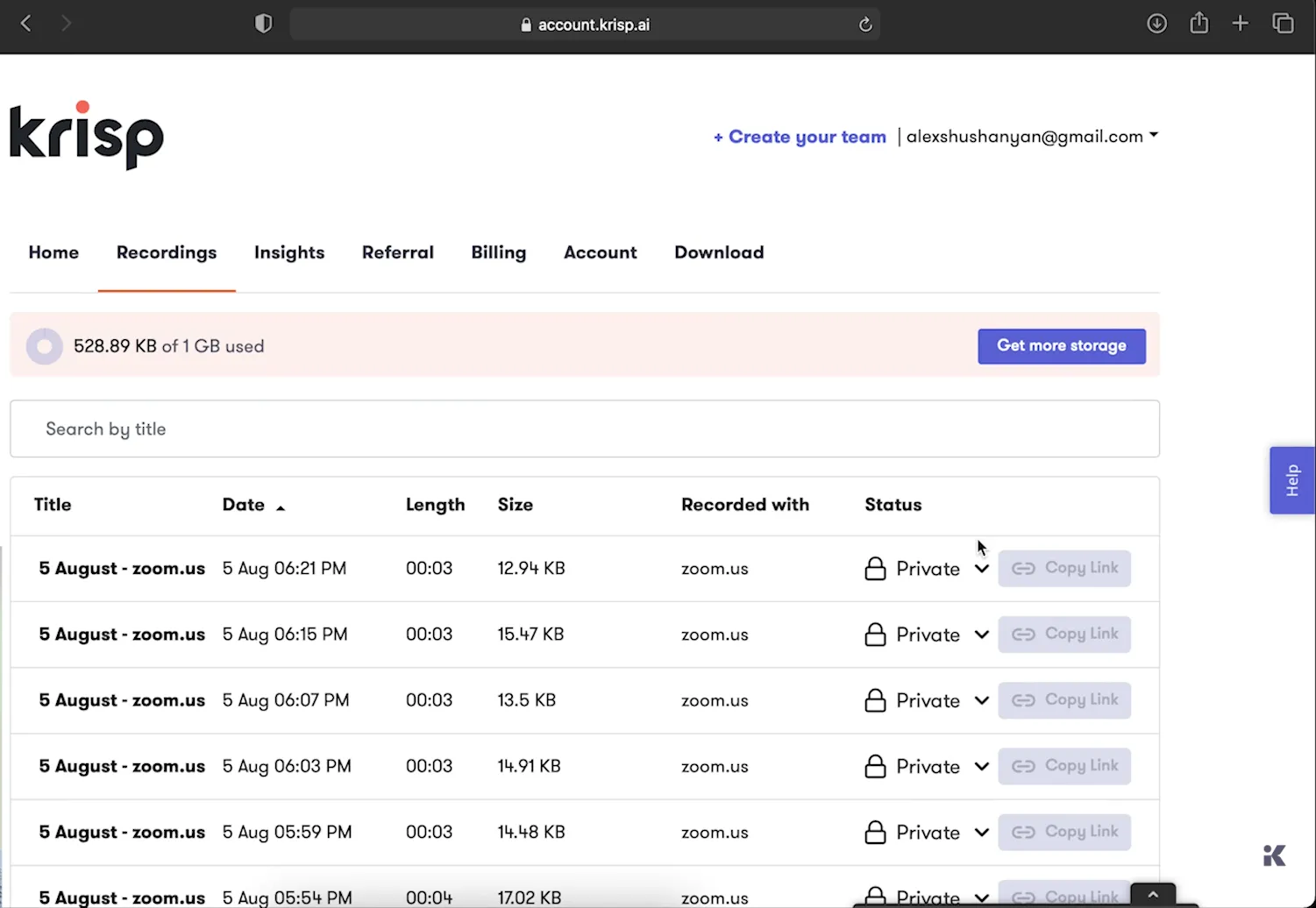Viewport: 1316px width, 908px height.
Task: Sort recordings by the Date column
Action: [253, 505]
